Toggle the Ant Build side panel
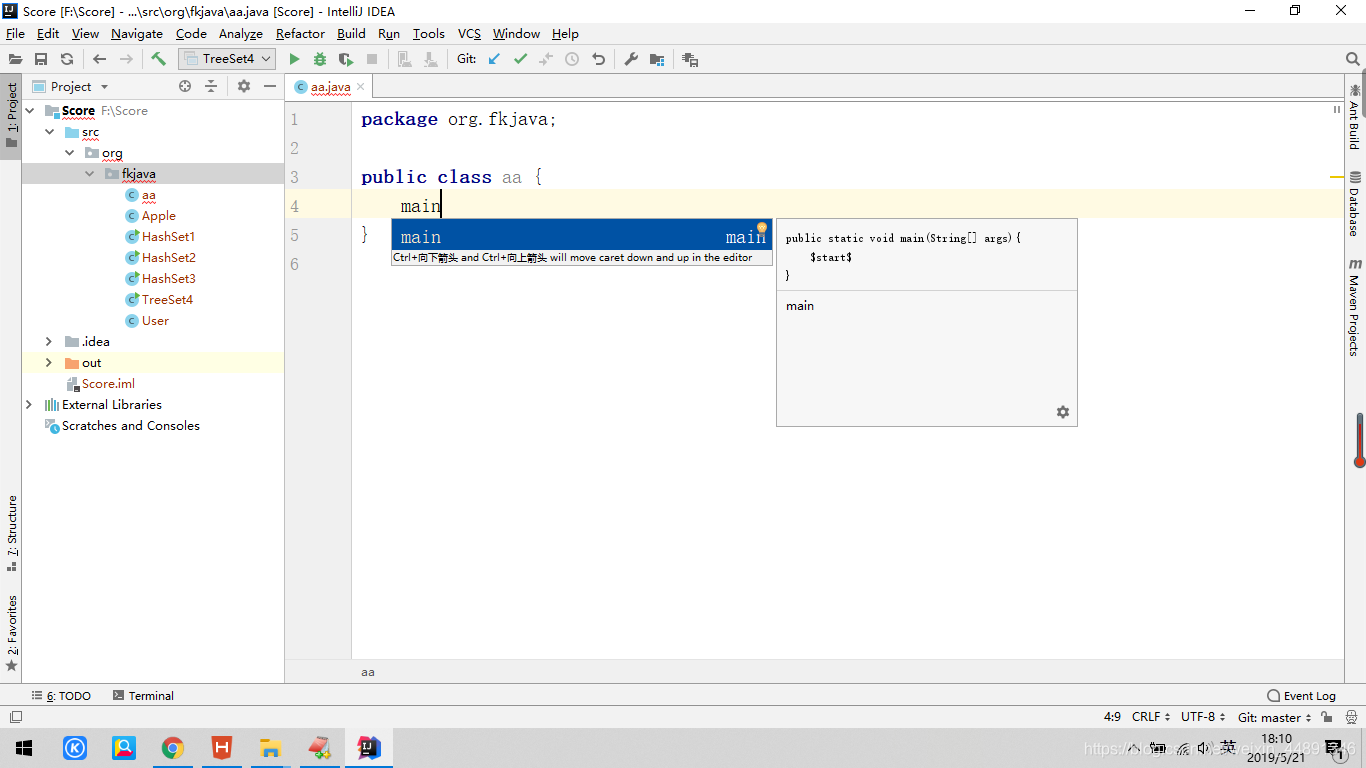1366x768 pixels. pyautogui.click(x=1354, y=116)
